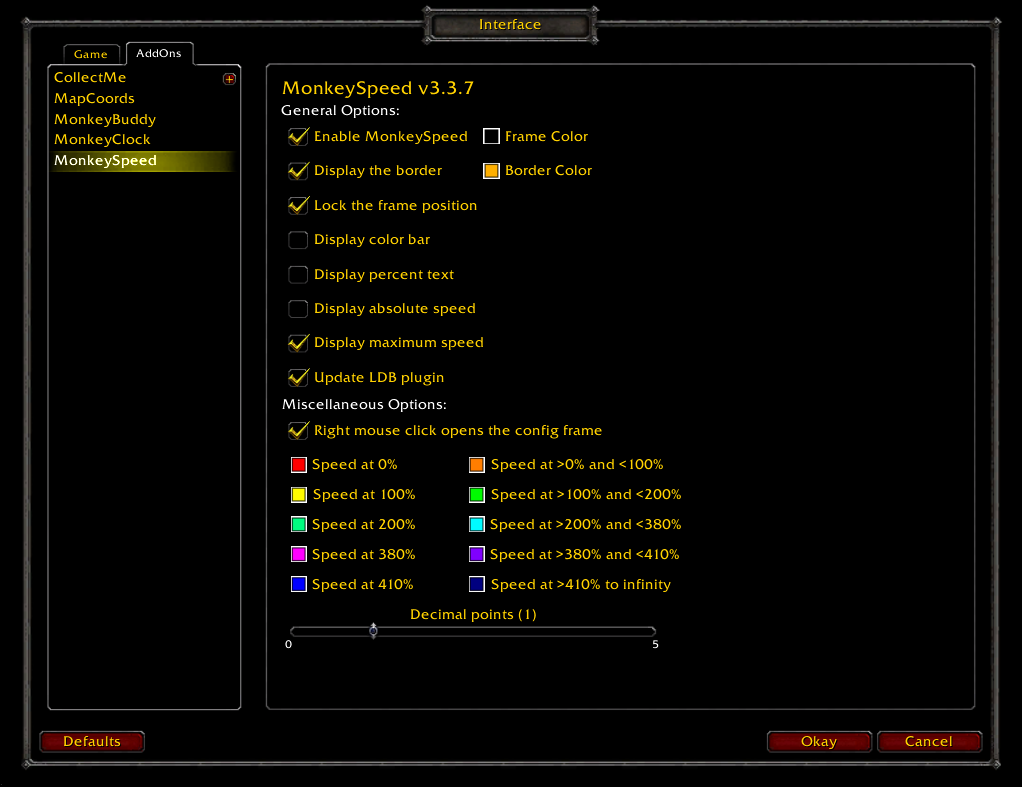Click the red Speed at 0% swatch

[298, 465]
